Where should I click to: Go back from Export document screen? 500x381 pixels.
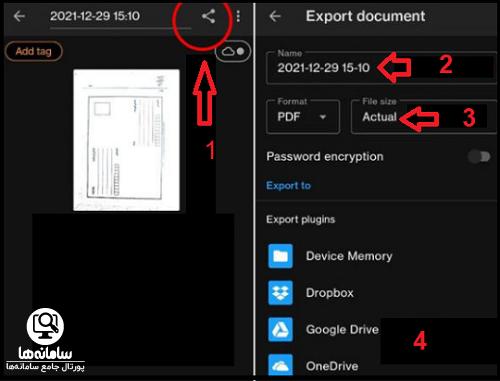coord(275,16)
